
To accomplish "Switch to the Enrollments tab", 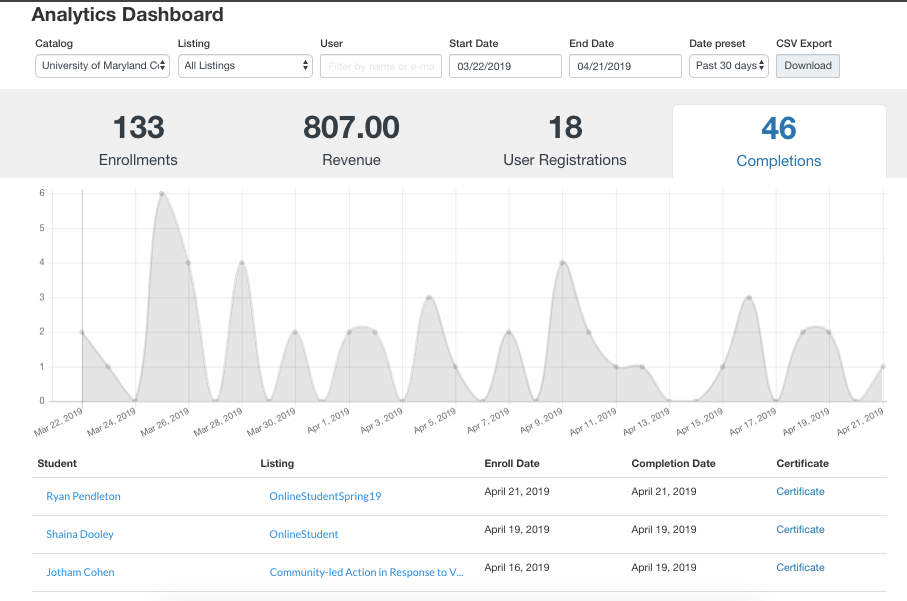I will click(x=138, y=141).
